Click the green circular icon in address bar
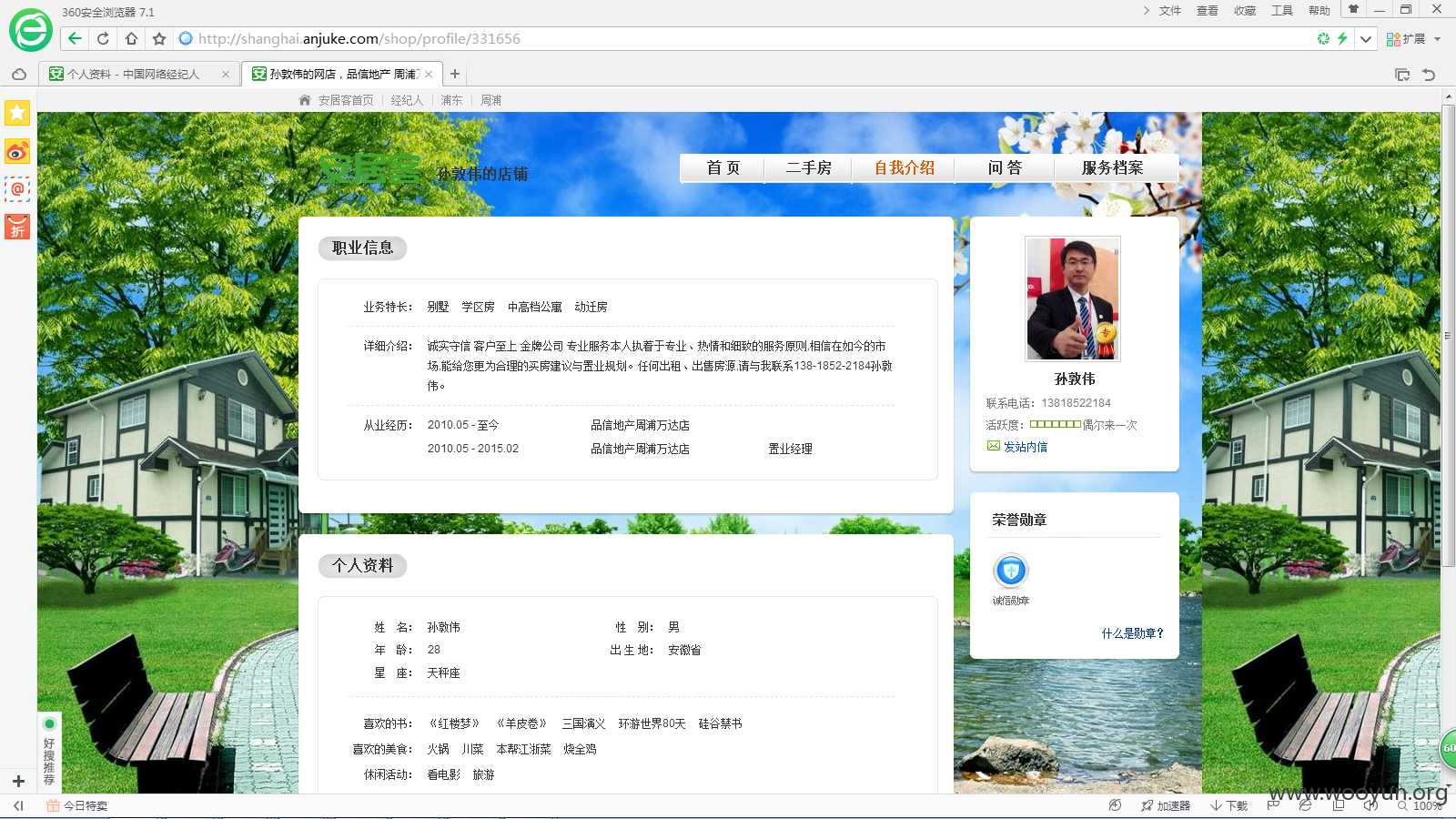1456x819 pixels. tap(1323, 38)
